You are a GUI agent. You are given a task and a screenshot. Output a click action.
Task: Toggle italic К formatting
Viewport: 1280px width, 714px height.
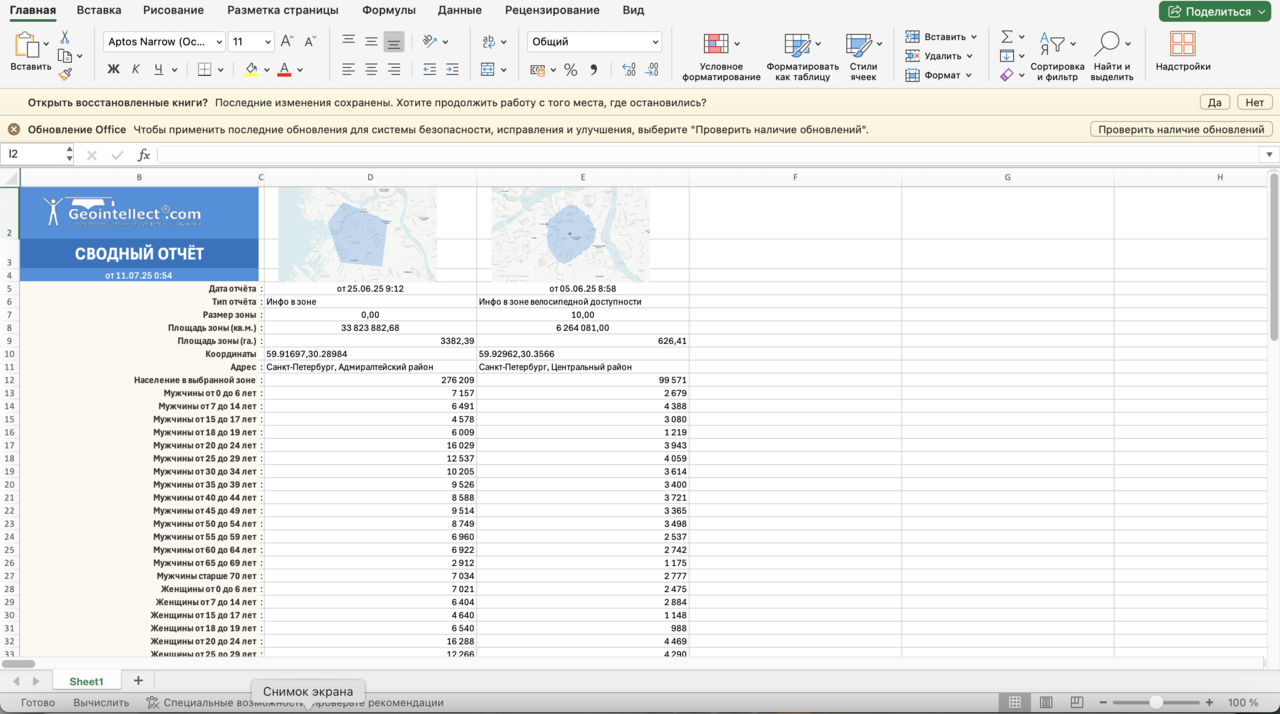[x=136, y=70]
